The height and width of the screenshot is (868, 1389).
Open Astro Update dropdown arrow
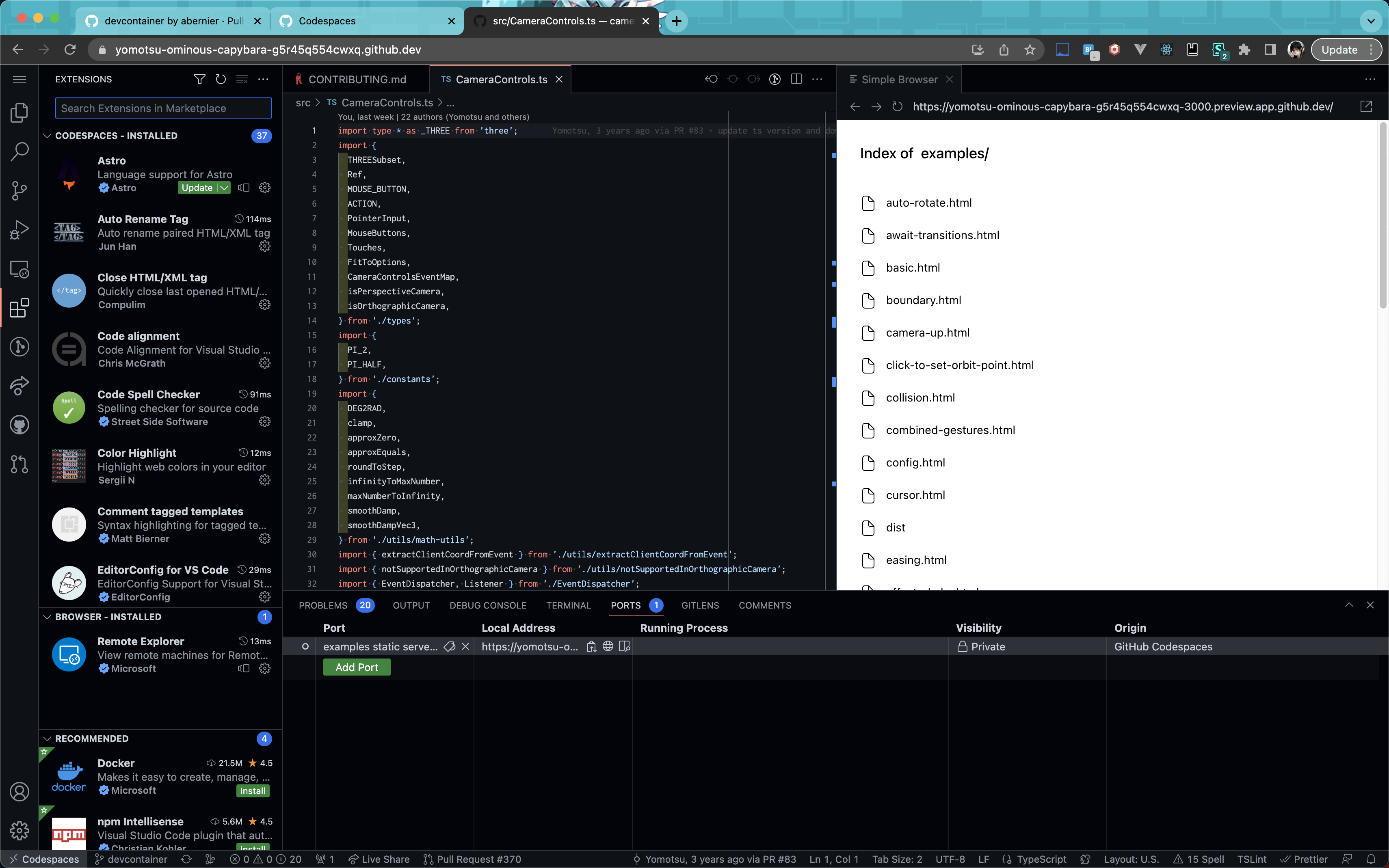225,188
